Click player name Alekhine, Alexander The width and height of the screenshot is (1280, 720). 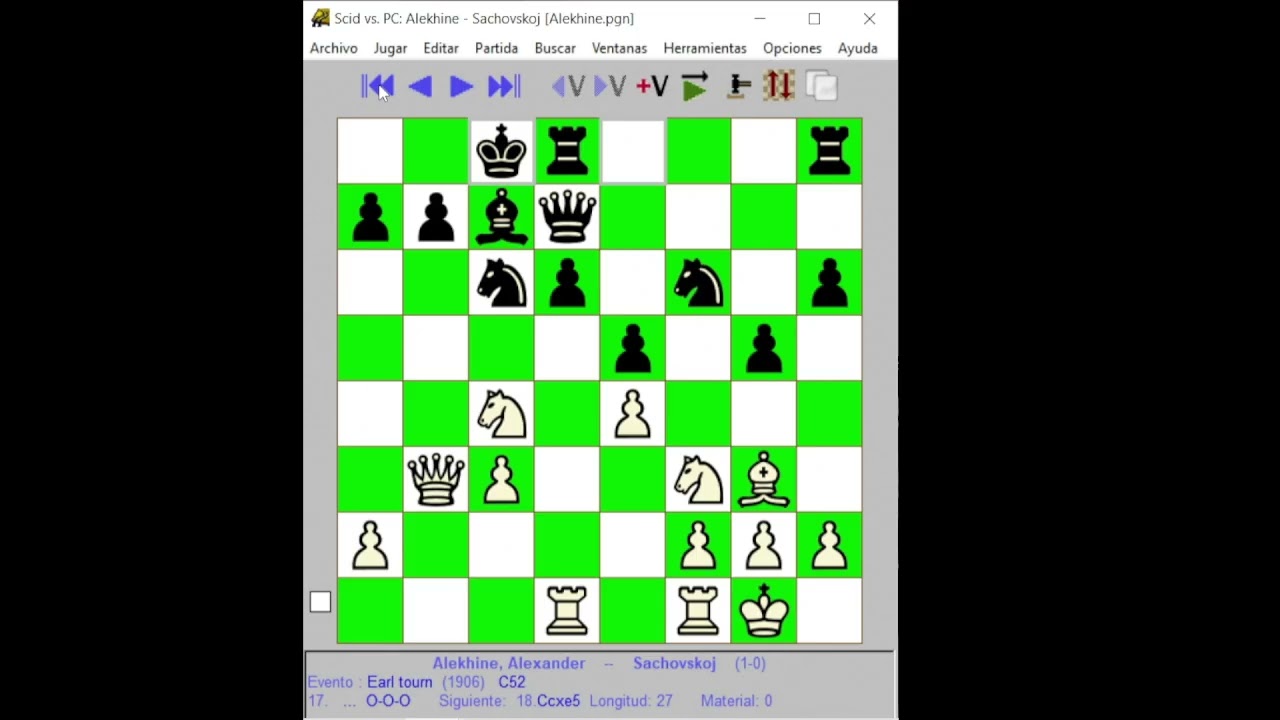[x=508, y=663]
